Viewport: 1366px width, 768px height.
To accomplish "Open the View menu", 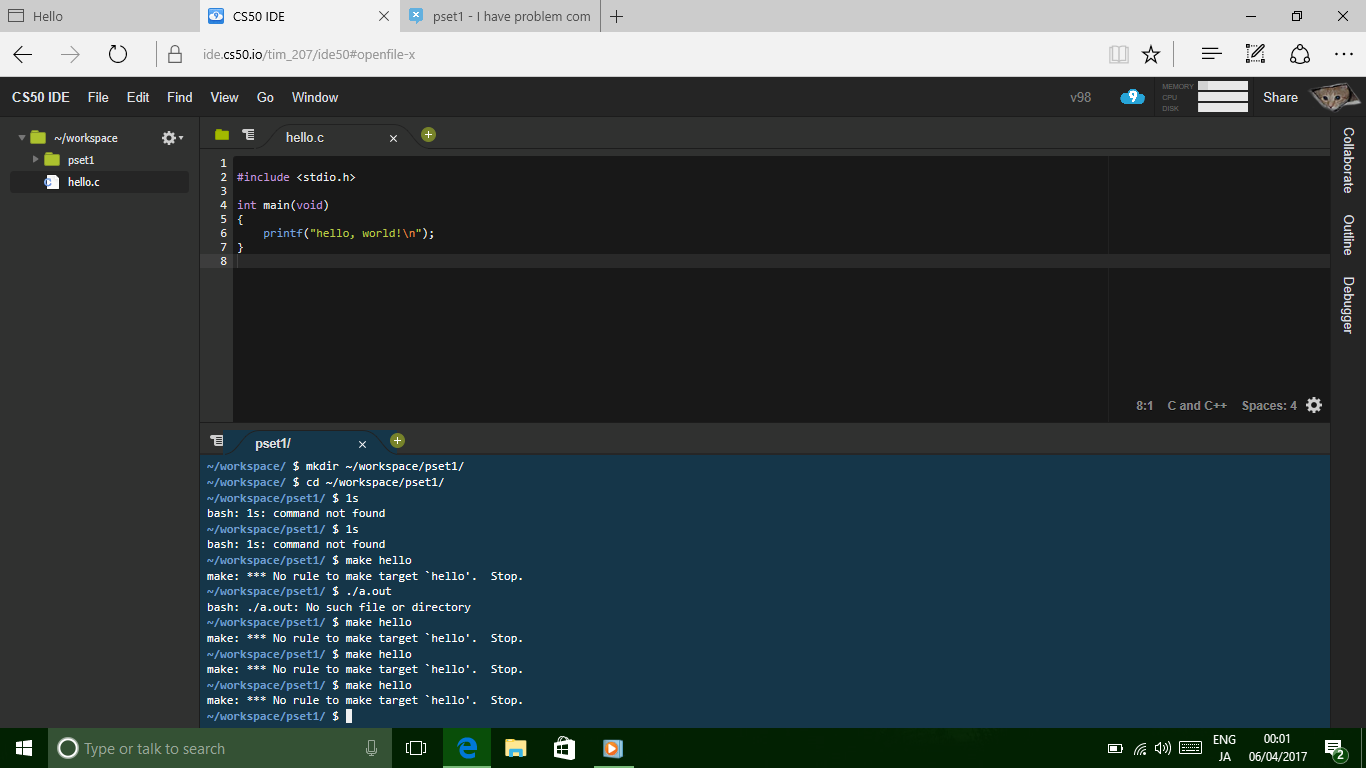I will tap(224, 97).
